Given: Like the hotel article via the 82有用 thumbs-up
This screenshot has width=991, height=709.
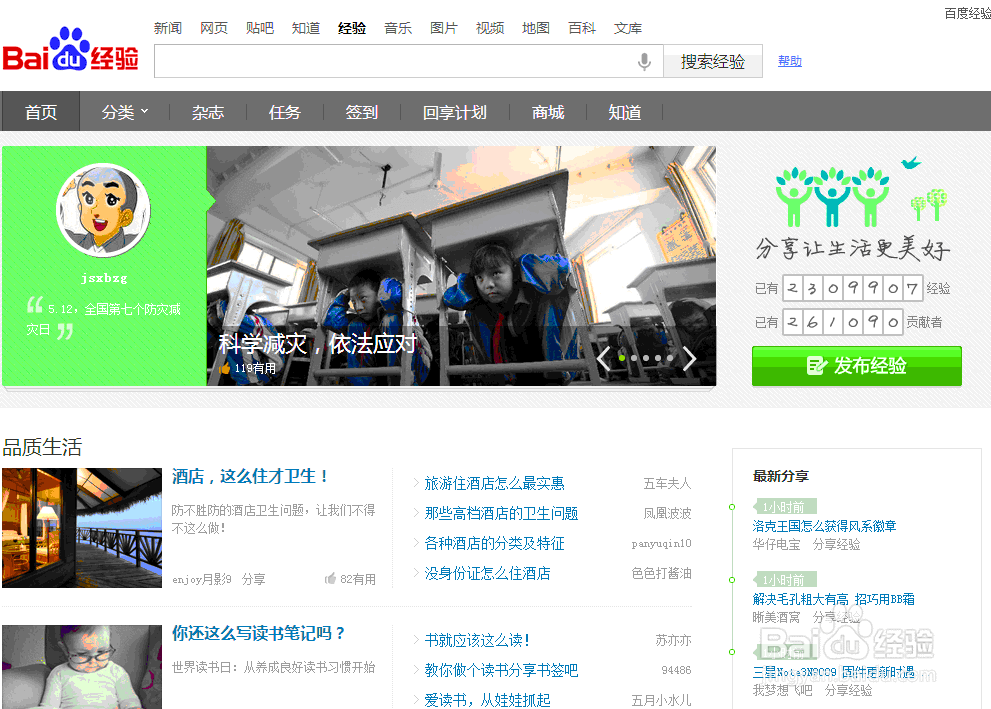Looking at the screenshot, I should click(x=331, y=578).
